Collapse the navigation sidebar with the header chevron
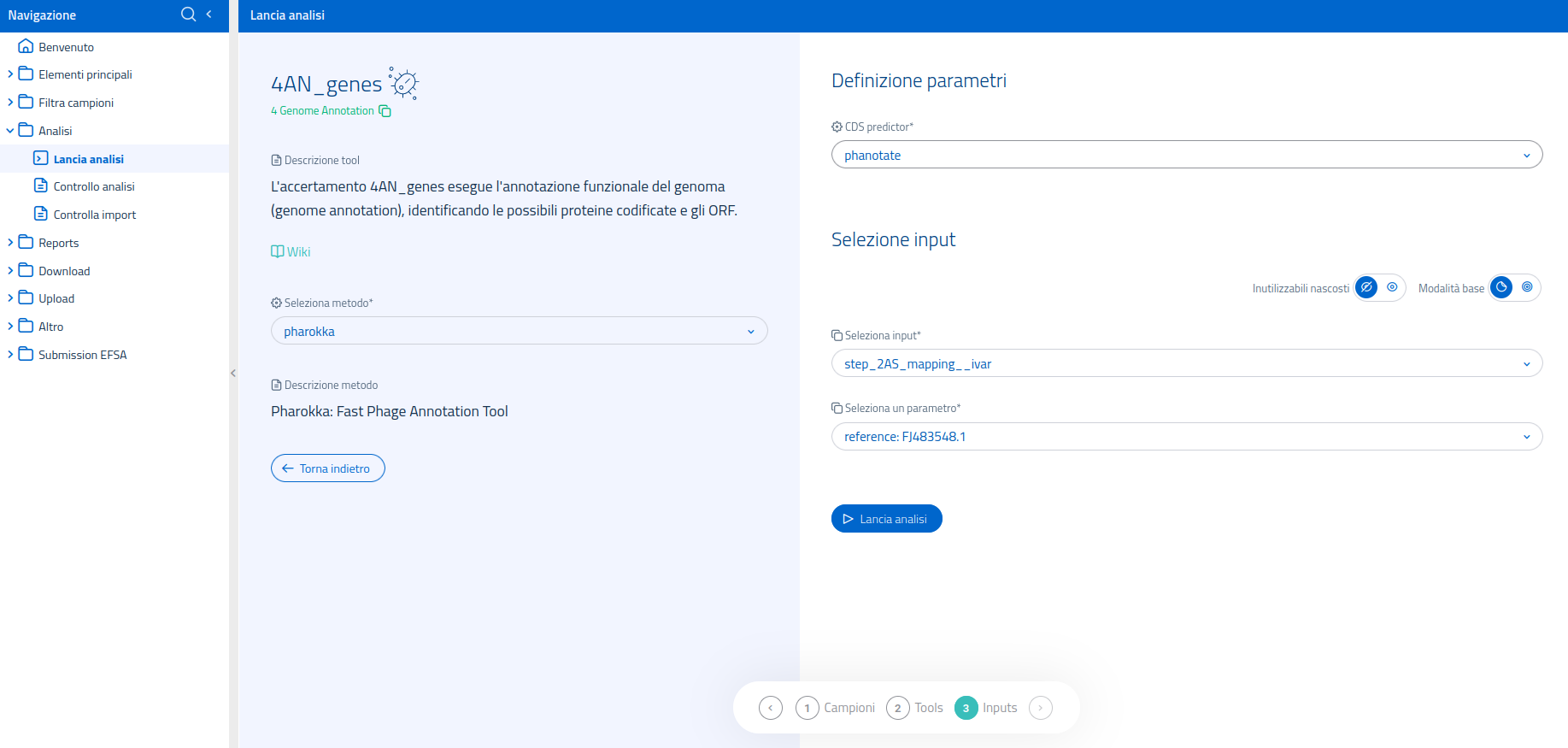Screen dimensions: 1568x748 (209, 15)
